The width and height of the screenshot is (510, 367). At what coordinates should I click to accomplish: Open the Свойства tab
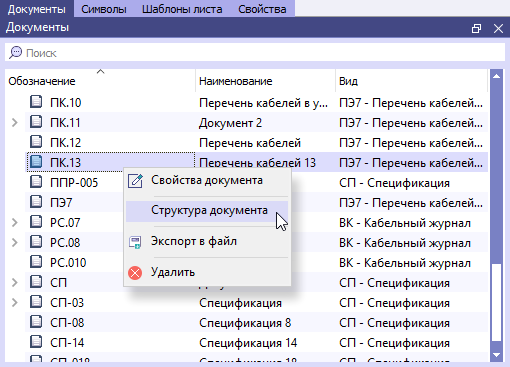click(262, 9)
